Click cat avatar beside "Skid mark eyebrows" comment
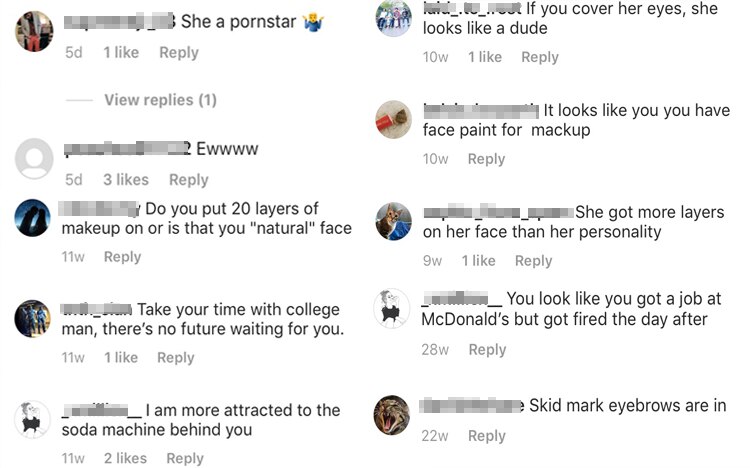The image size is (750, 468). point(393,414)
